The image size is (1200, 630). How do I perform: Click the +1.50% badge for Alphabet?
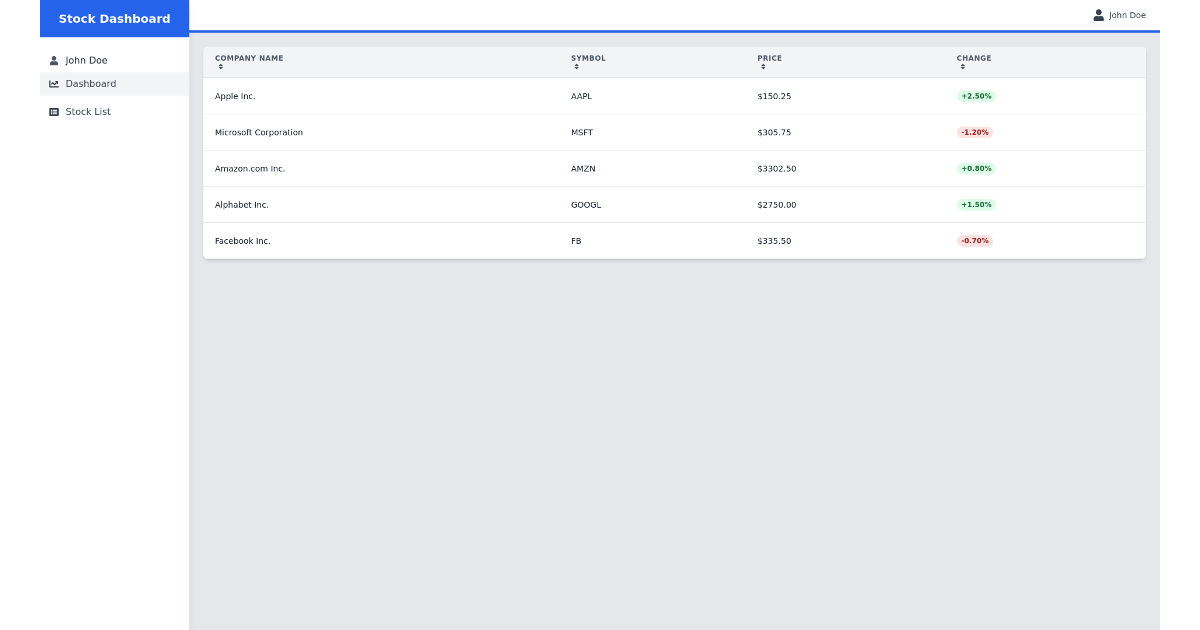(974, 204)
